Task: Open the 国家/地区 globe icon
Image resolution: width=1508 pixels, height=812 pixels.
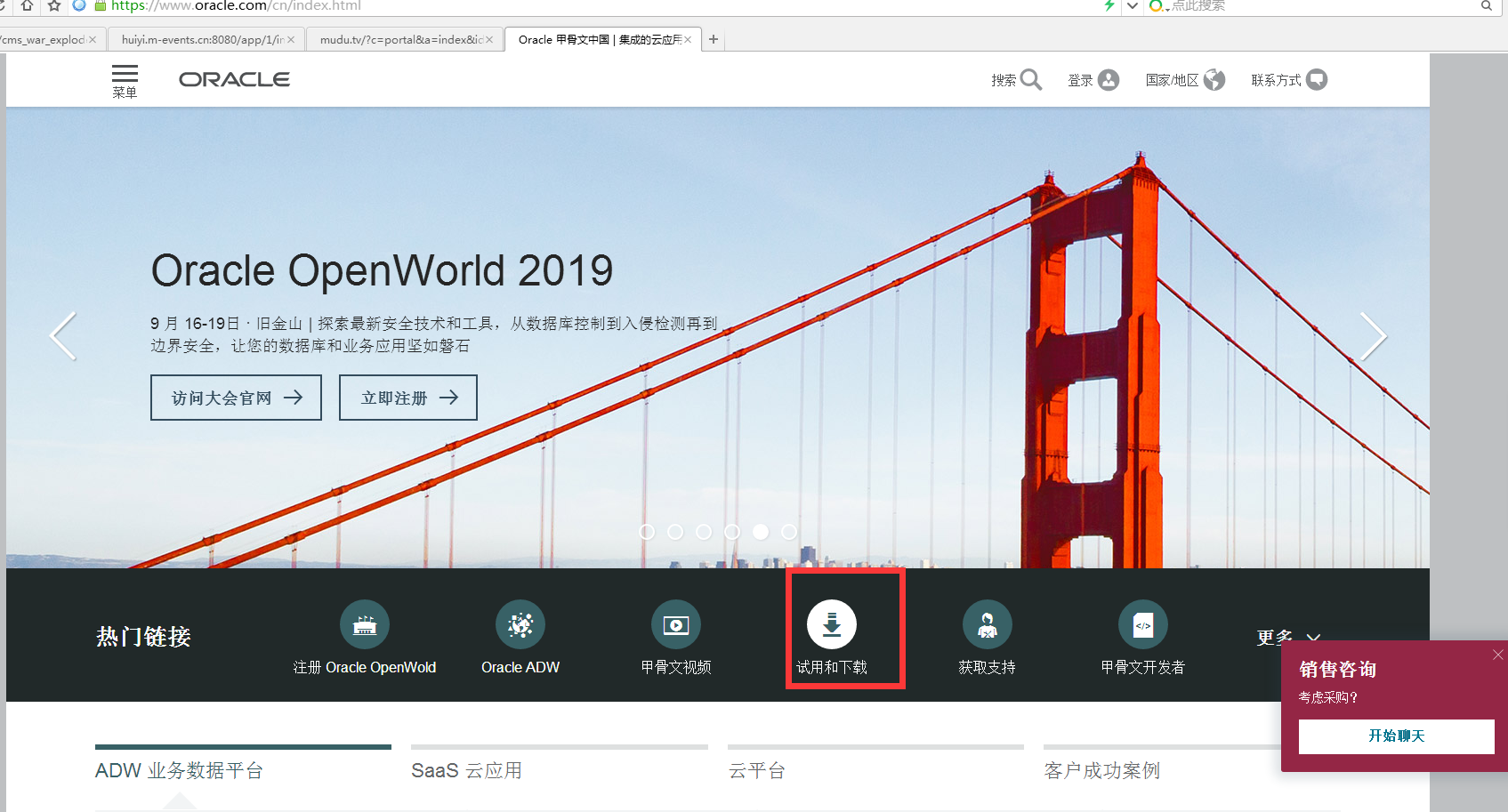Action: tap(1214, 80)
